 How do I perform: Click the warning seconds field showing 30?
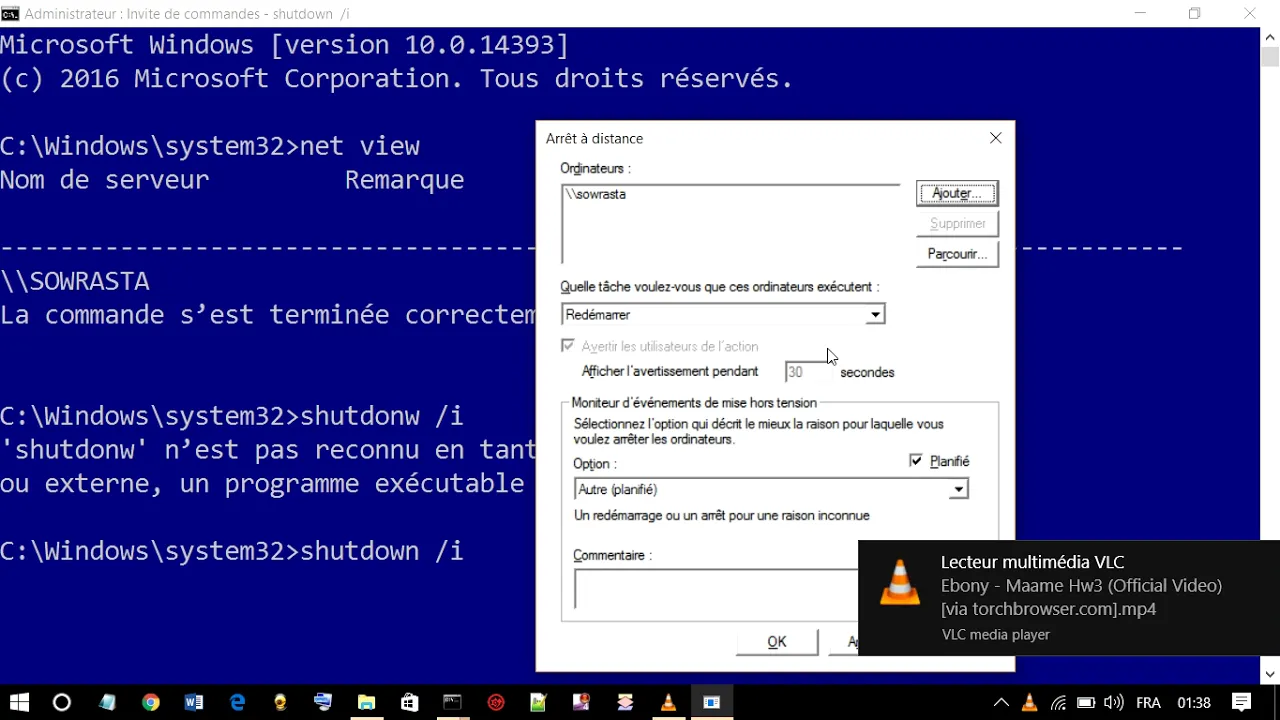click(808, 372)
